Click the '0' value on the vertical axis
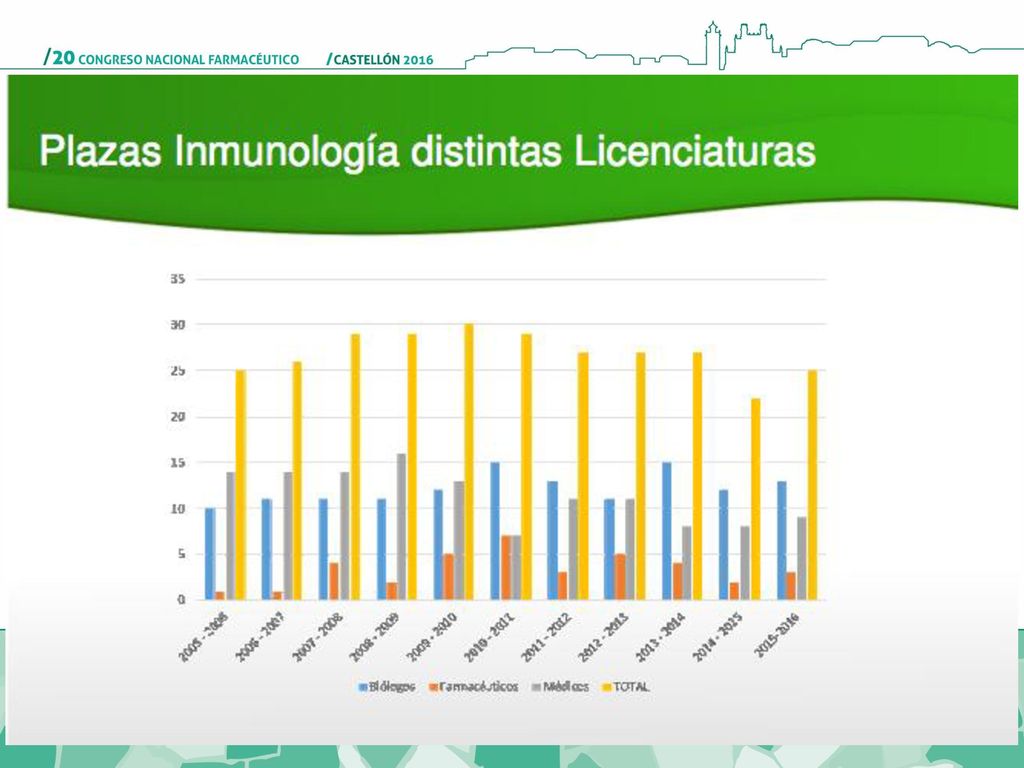Image resolution: width=1024 pixels, height=768 pixels. (181, 600)
